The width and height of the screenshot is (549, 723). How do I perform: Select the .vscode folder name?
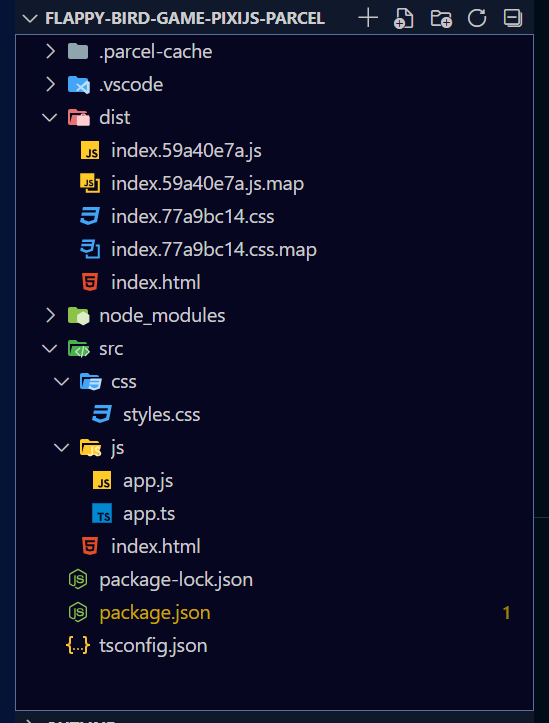(x=131, y=85)
